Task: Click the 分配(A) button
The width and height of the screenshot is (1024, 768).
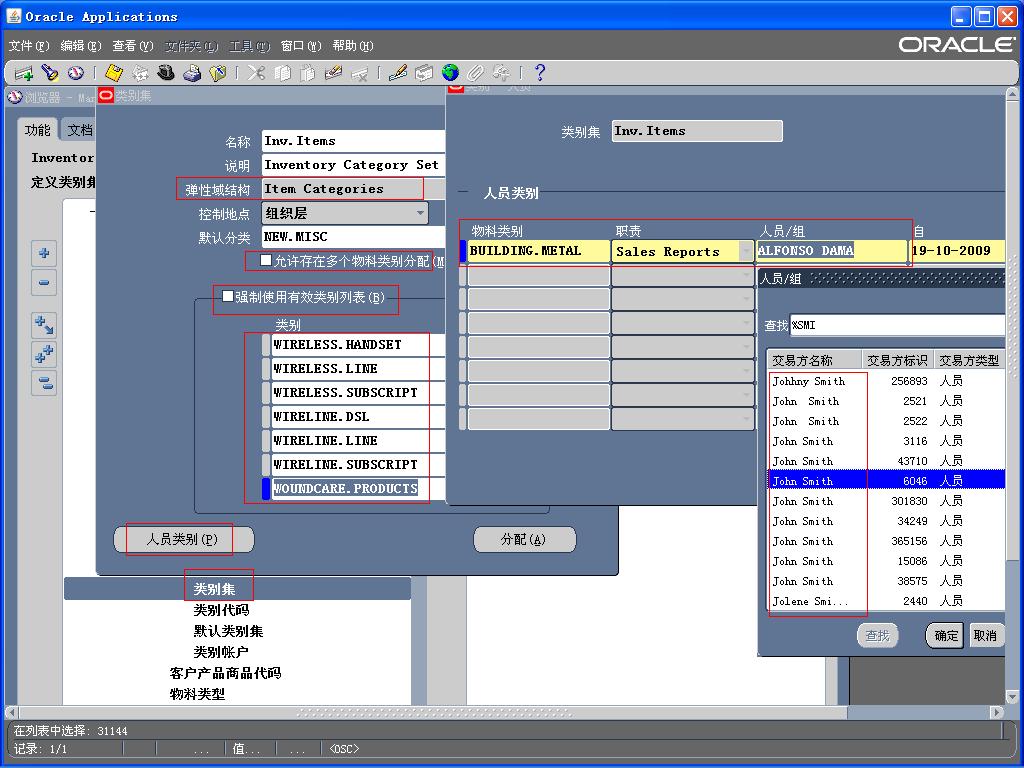Action: pos(524,539)
